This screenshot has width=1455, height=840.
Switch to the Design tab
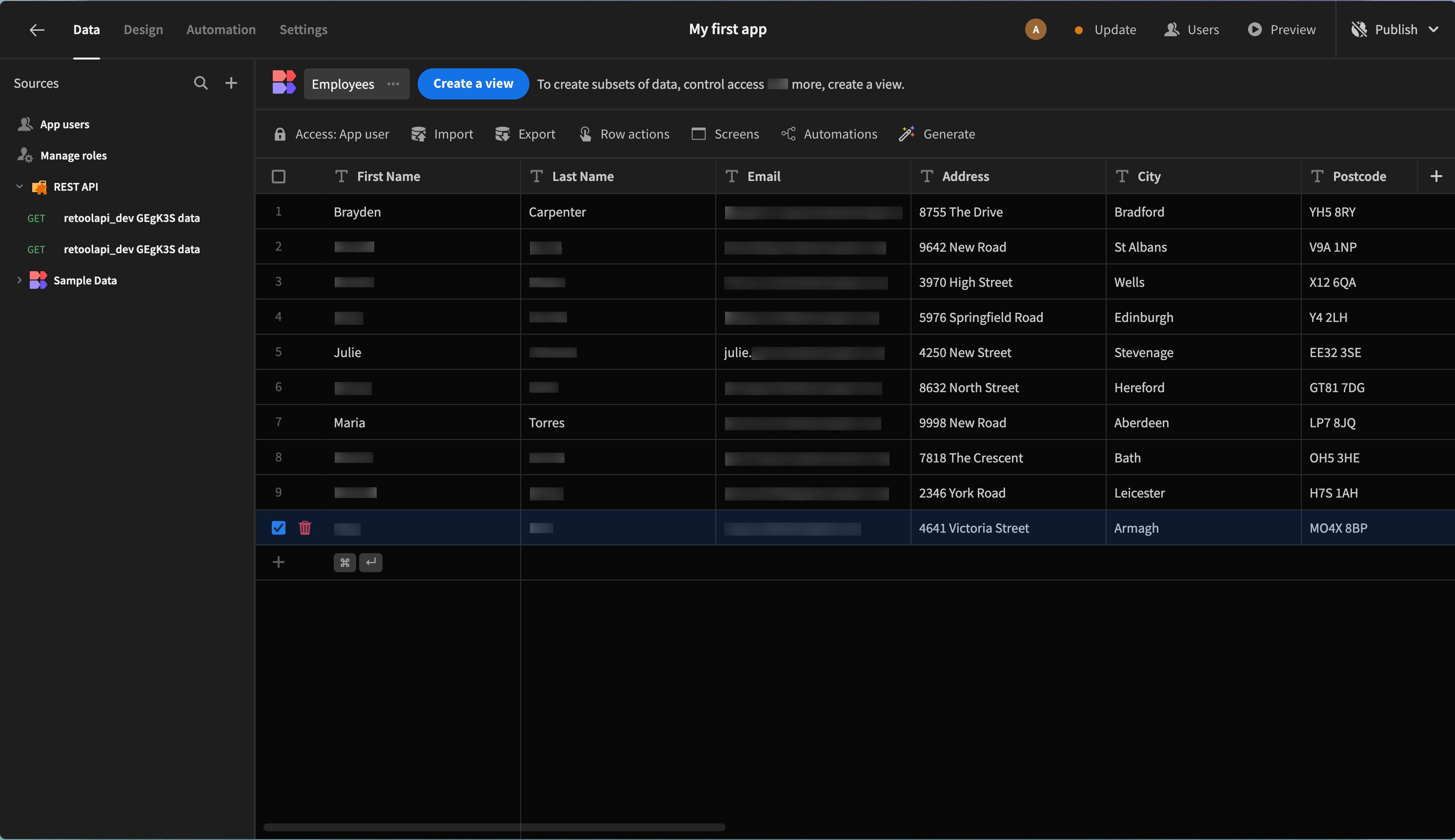pyautogui.click(x=143, y=29)
